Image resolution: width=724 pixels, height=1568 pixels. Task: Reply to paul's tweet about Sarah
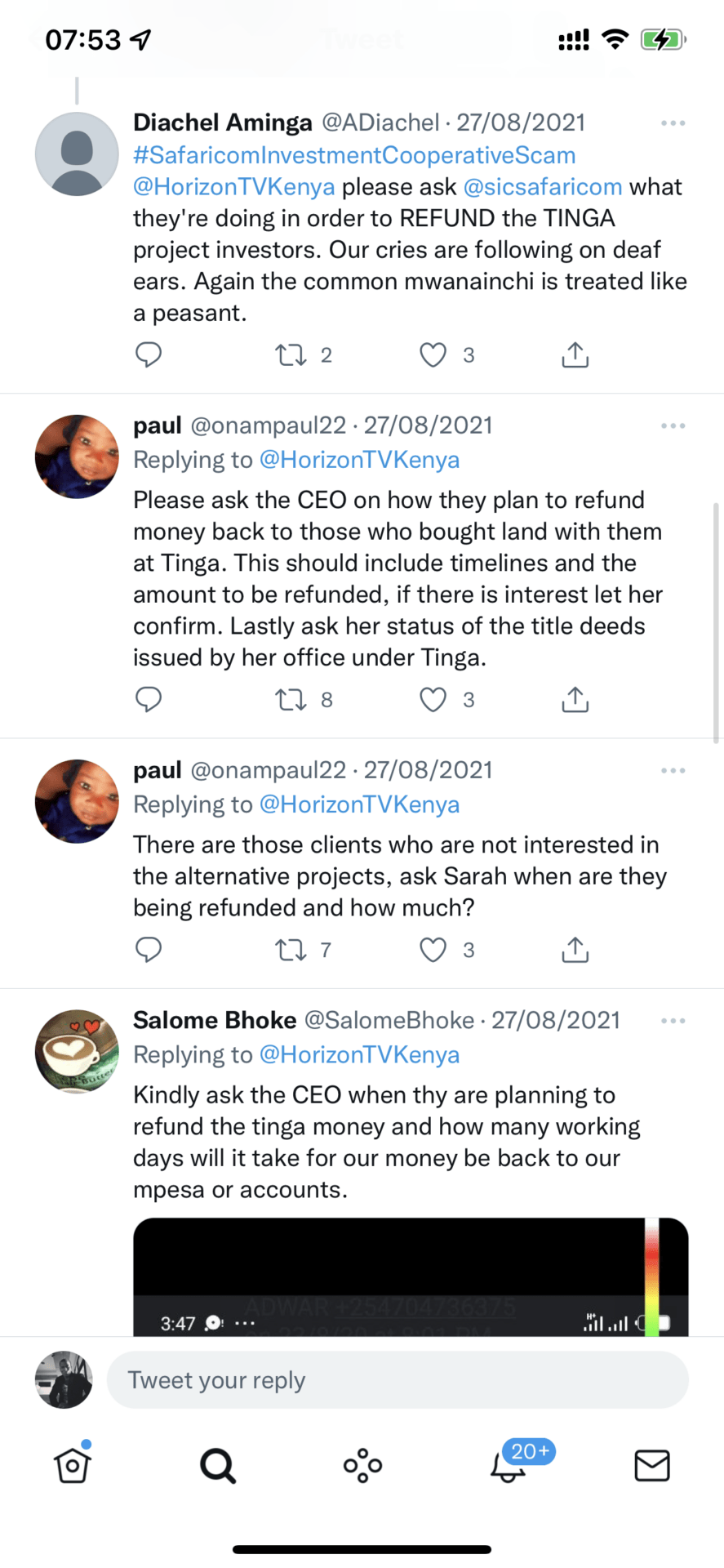click(x=148, y=949)
